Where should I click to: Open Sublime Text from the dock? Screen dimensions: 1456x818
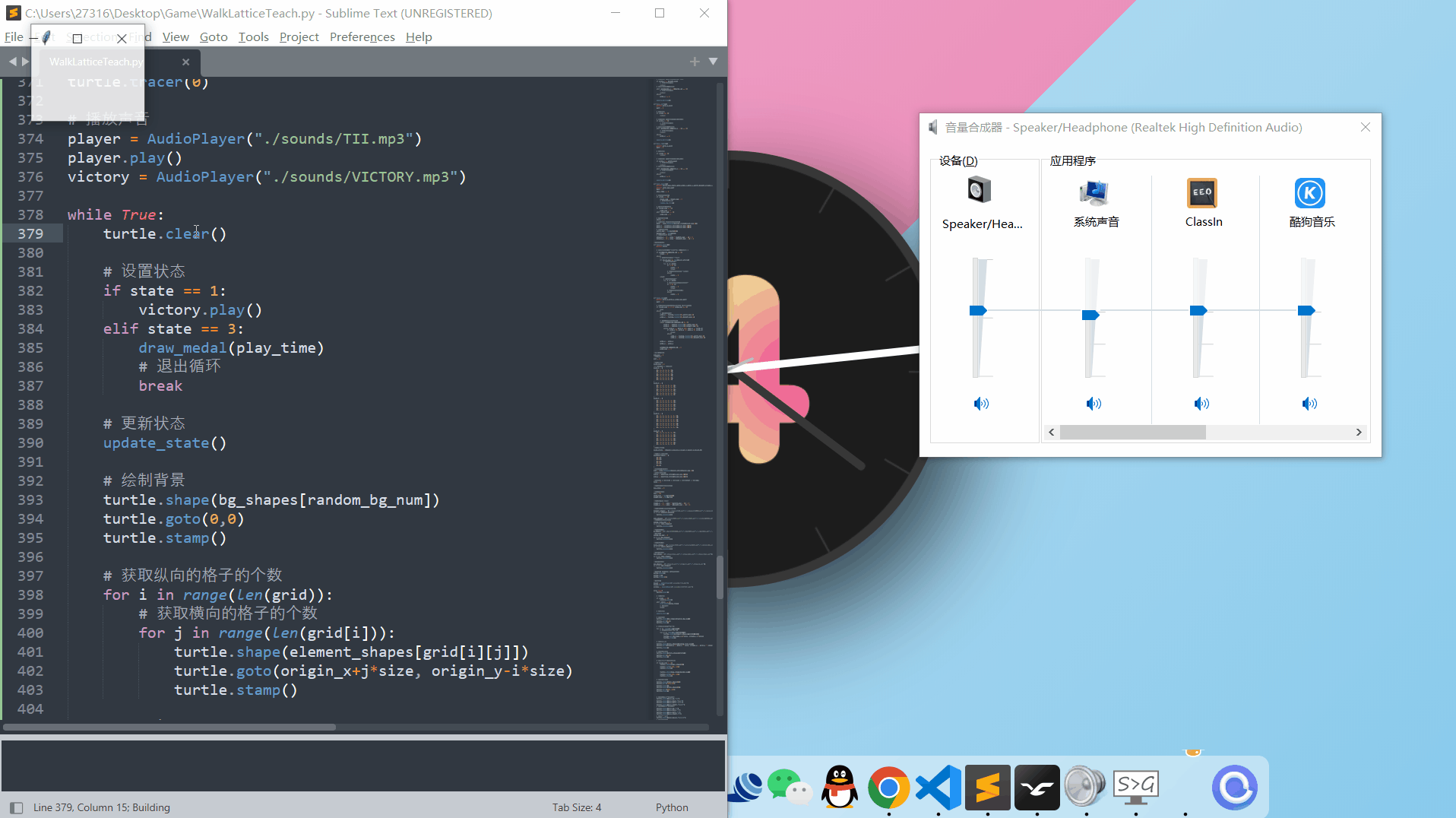coord(988,788)
